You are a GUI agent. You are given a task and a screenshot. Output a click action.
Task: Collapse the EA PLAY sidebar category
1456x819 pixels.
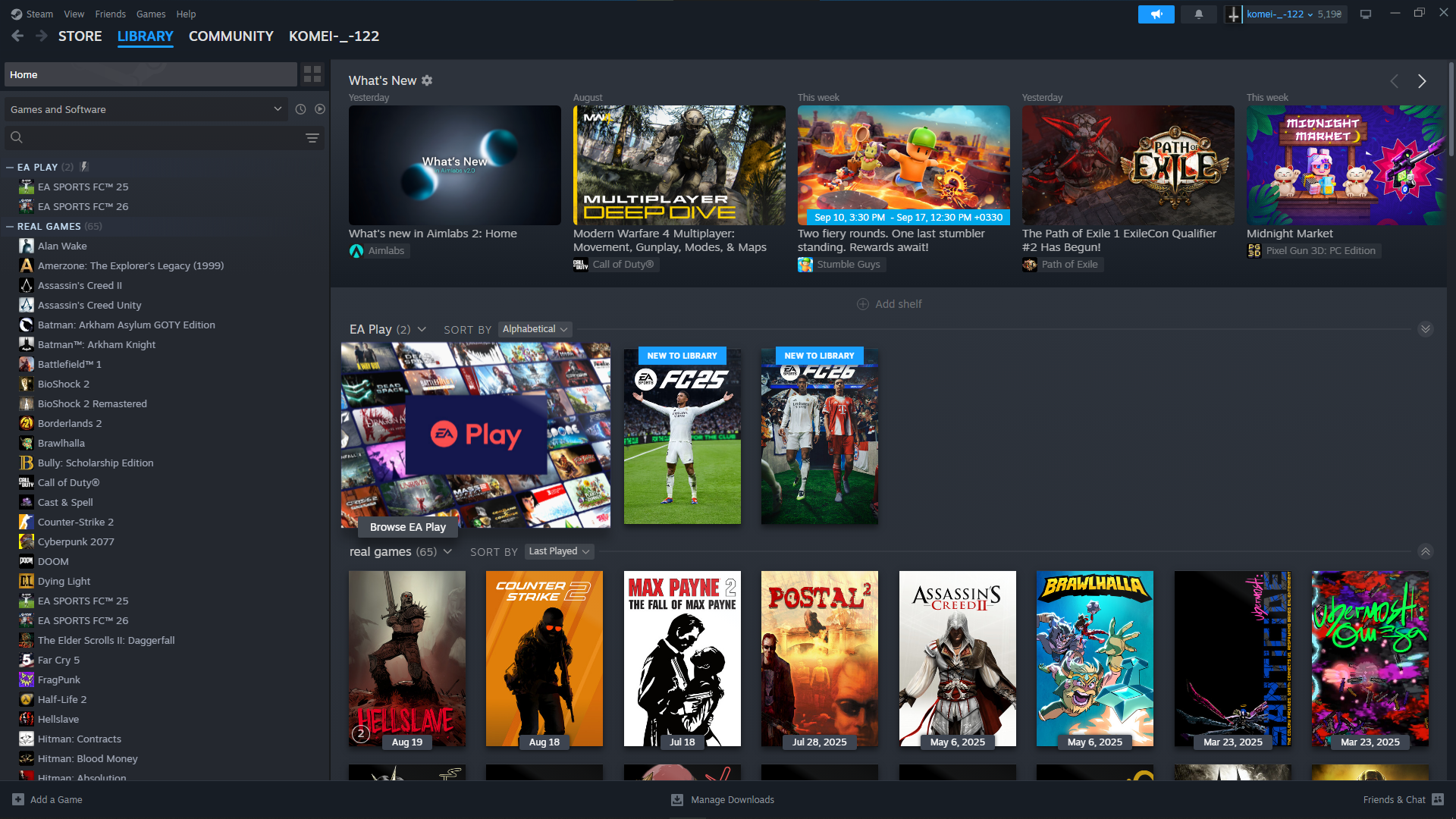click(x=10, y=167)
